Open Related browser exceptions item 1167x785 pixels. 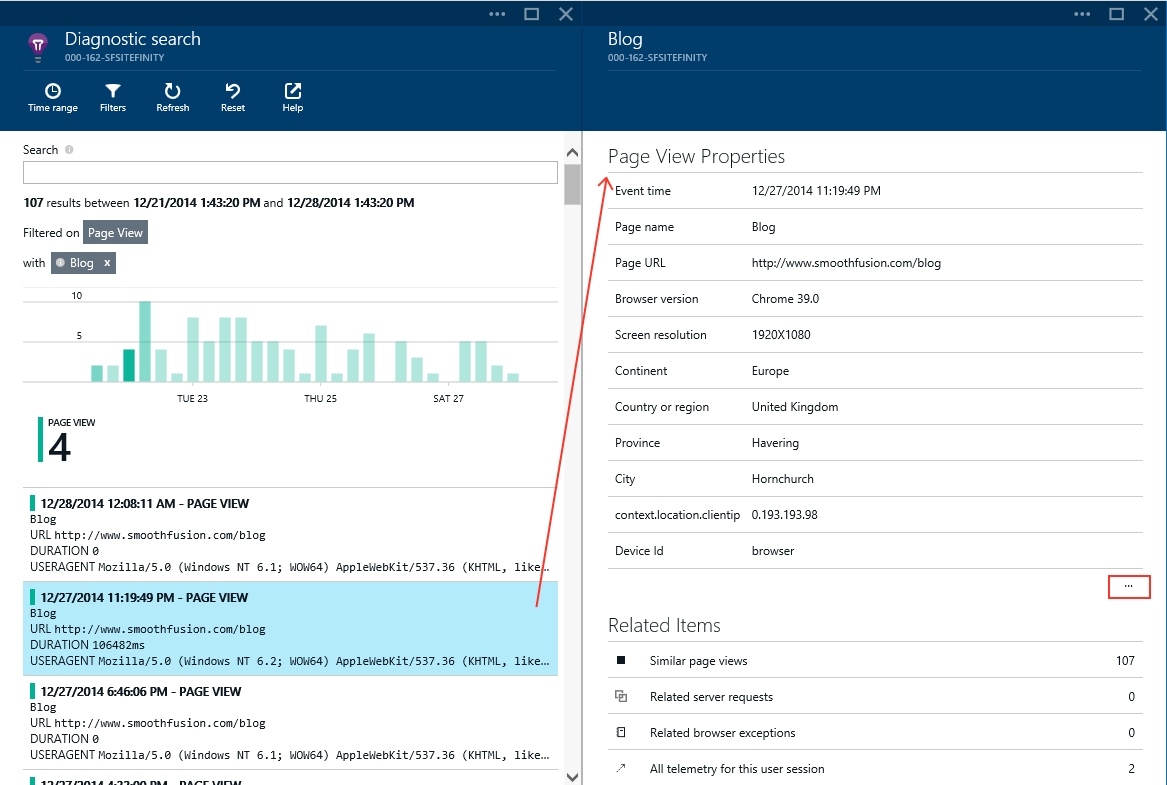pos(875,732)
